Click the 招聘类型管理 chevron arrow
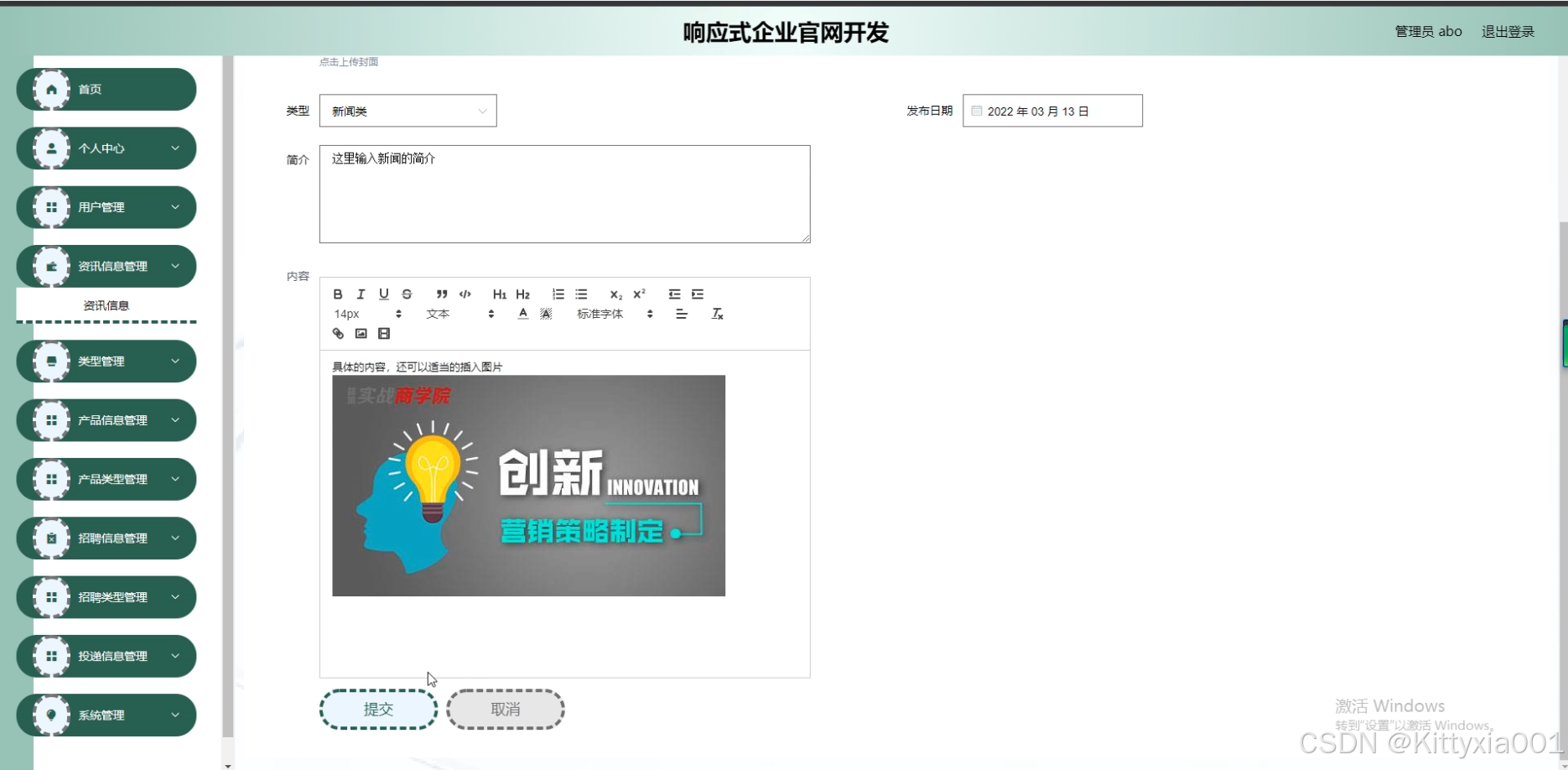Image resolution: width=1568 pixels, height=770 pixels. pos(175,597)
